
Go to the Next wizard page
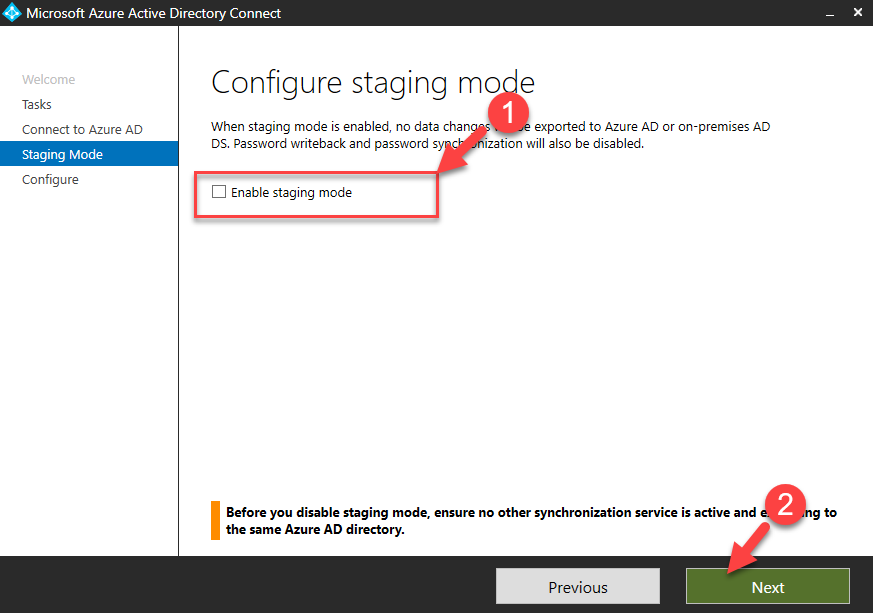(x=768, y=586)
